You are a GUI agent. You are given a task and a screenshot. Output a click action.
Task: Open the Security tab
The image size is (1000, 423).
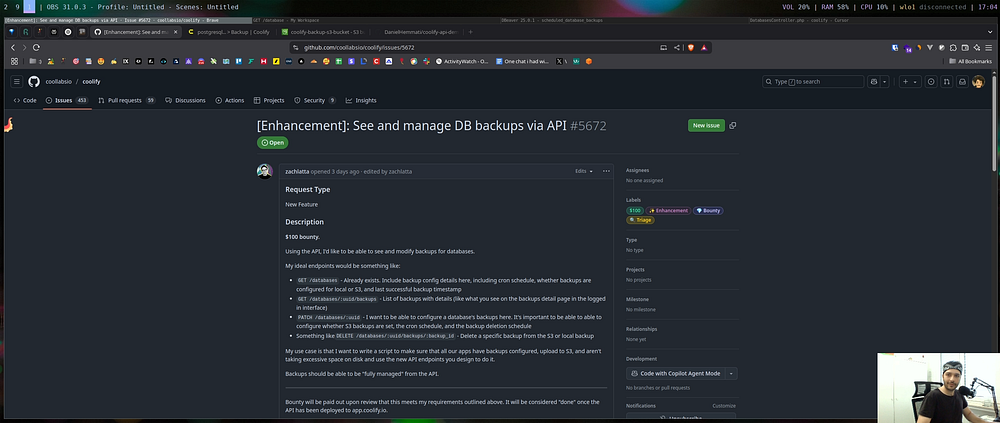click(x=315, y=100)
